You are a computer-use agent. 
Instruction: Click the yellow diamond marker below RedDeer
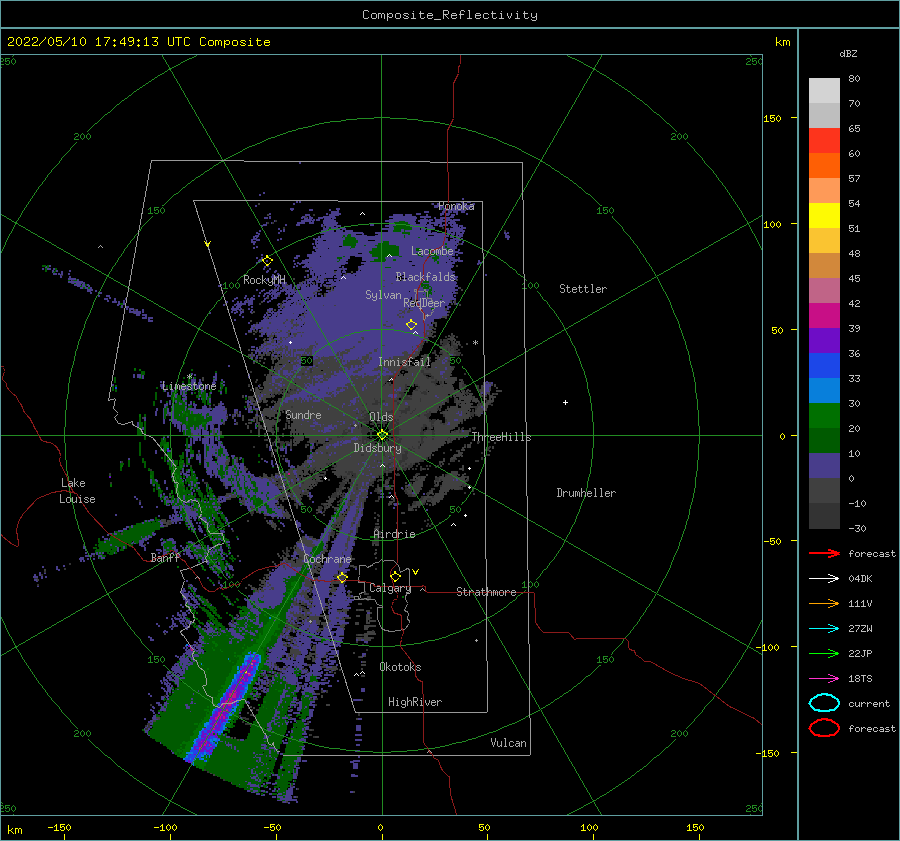pyautogui.click(x=411, y=325)
